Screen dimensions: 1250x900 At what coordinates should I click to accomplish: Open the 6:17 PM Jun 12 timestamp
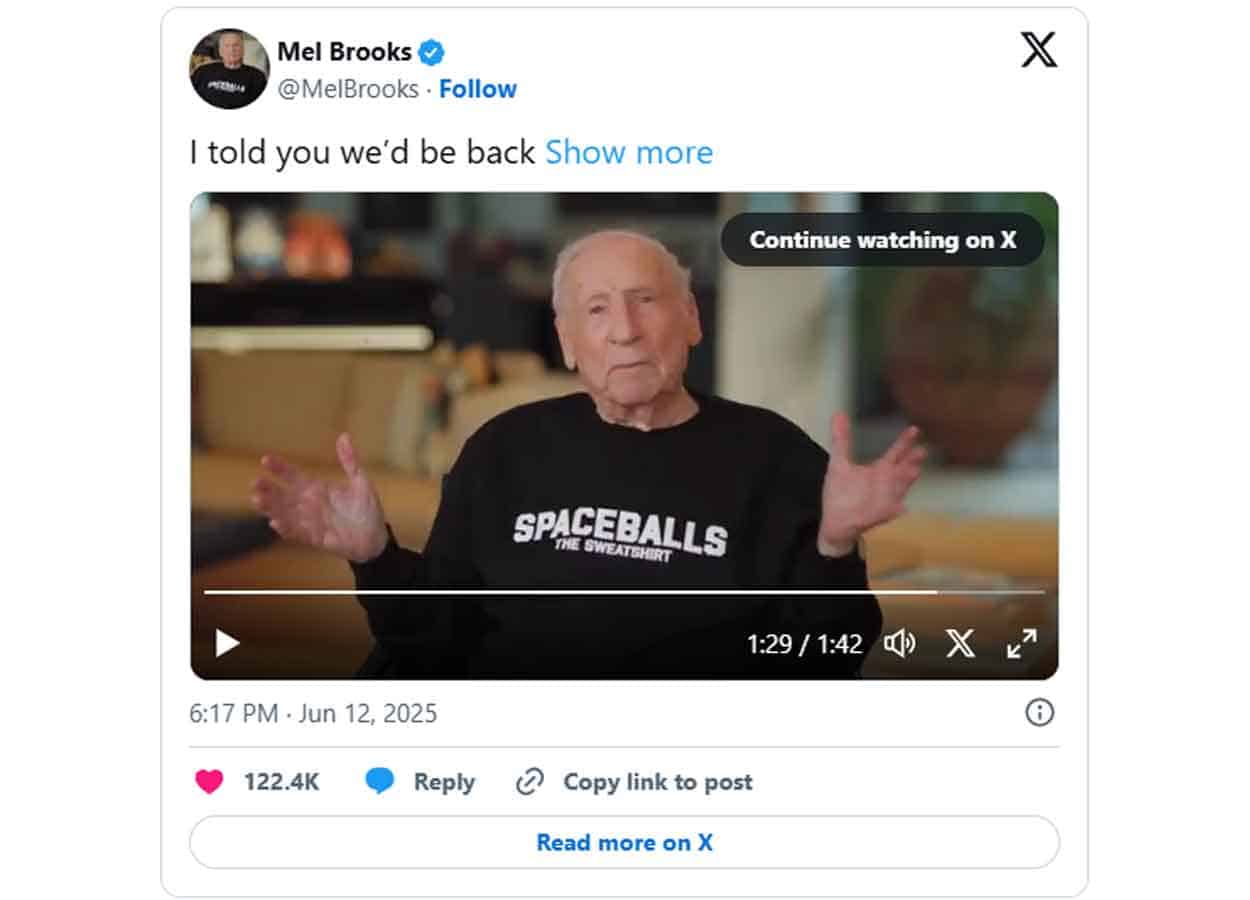pos(313,713)
